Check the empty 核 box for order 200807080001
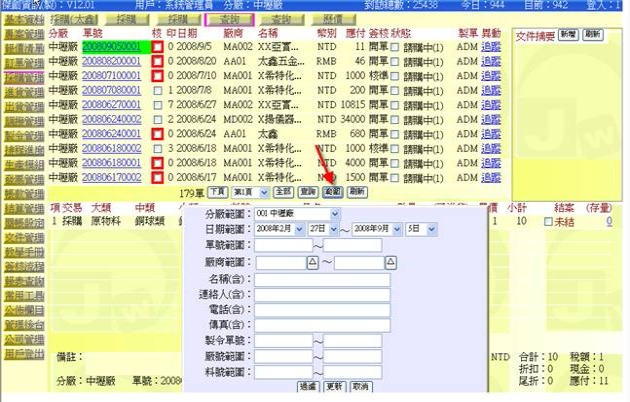Screen dimensions: 630x402 (157, 90)
